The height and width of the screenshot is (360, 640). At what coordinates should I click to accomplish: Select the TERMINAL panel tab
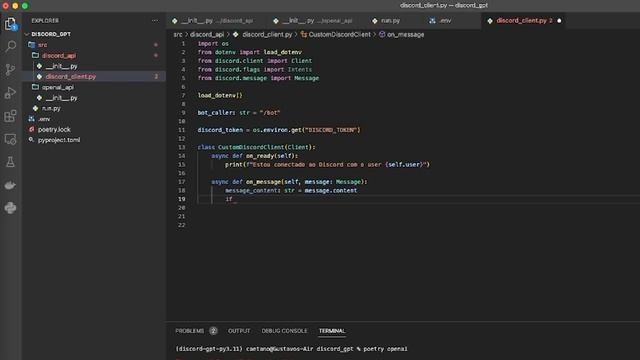(332, 331)
